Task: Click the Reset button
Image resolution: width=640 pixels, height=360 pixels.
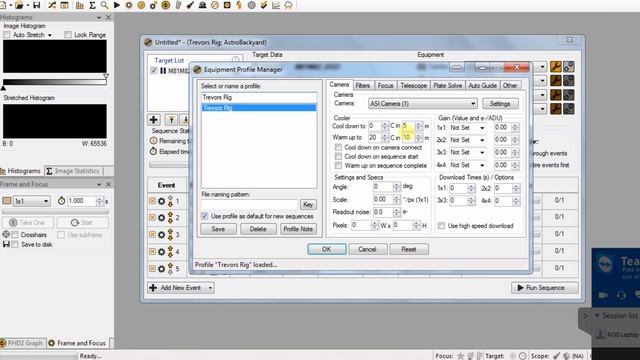Action: [409, 249]
